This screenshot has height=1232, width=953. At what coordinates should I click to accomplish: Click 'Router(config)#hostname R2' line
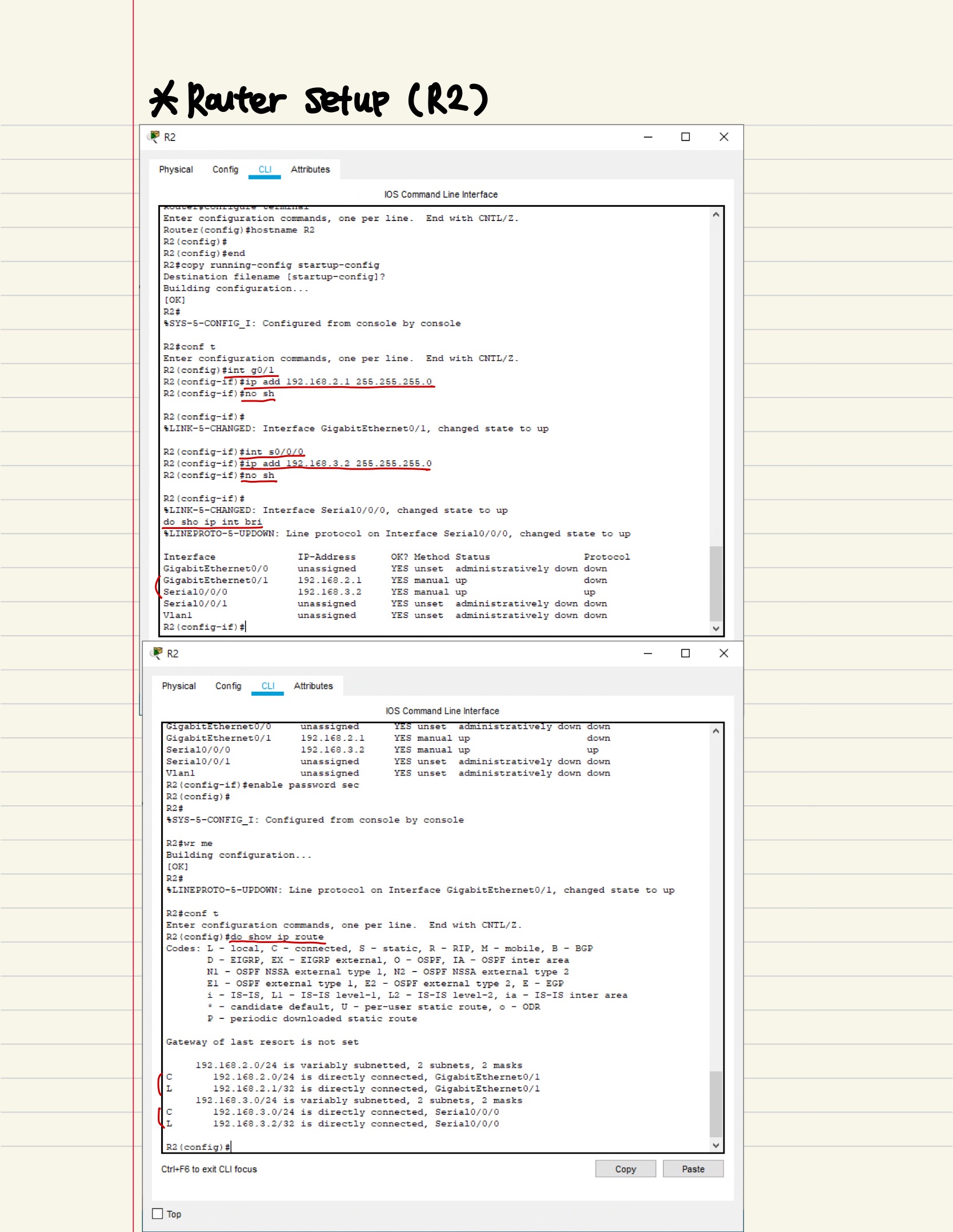pos(239,230)
